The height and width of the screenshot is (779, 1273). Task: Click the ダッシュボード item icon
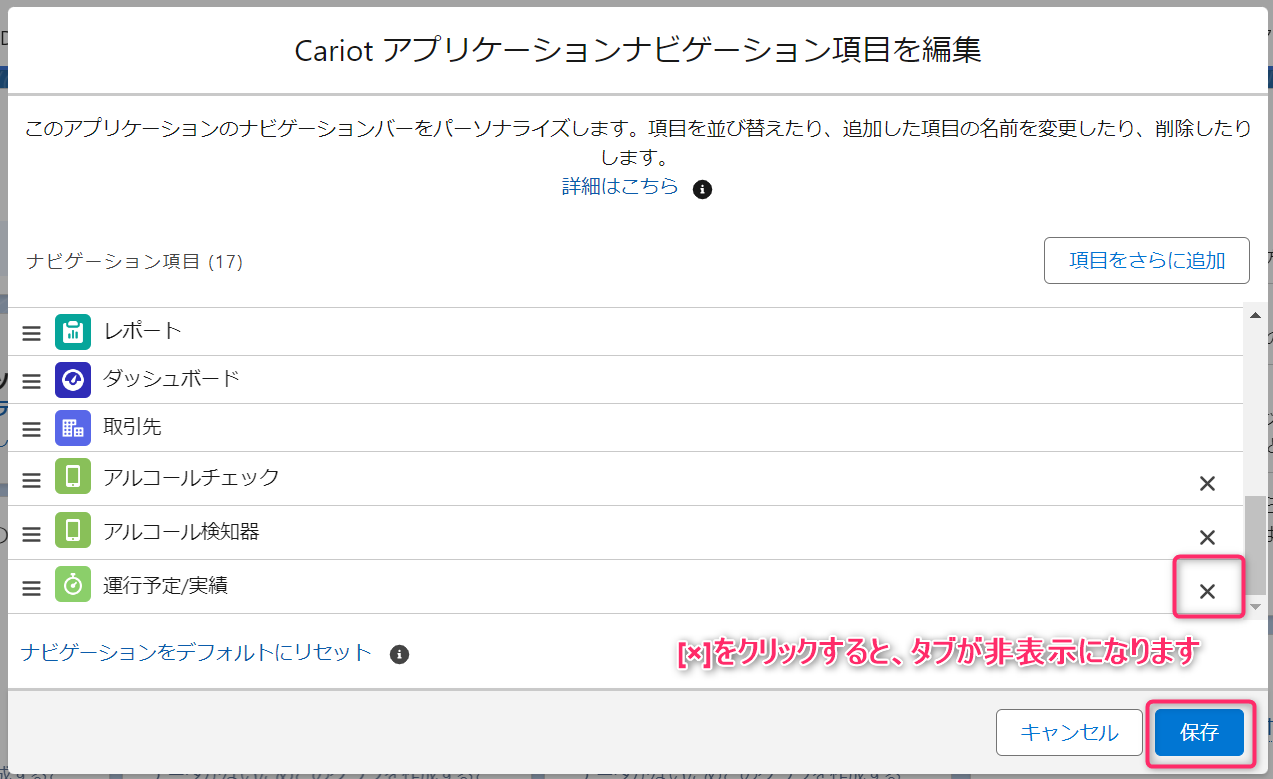click(73, 380)
